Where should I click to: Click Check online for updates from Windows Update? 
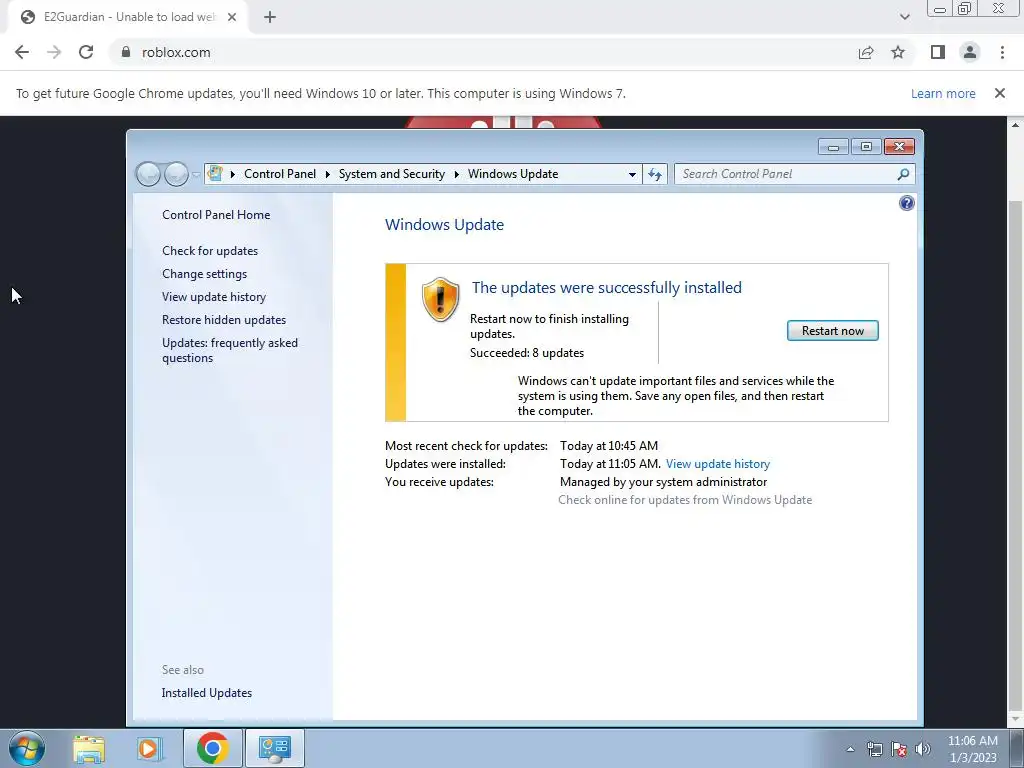[685, 500]
